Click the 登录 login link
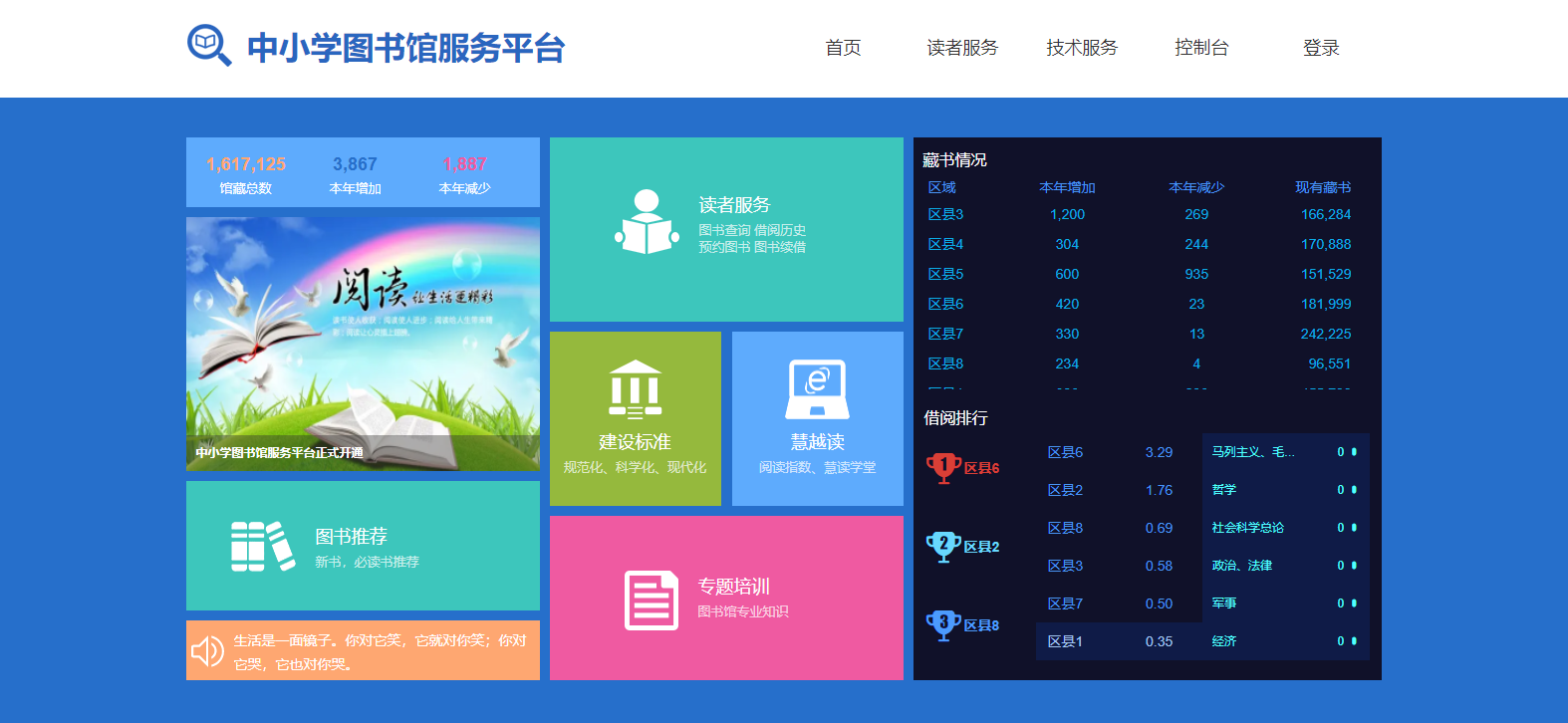This screenshot has width=1568, height=723. click(1321, 48)
